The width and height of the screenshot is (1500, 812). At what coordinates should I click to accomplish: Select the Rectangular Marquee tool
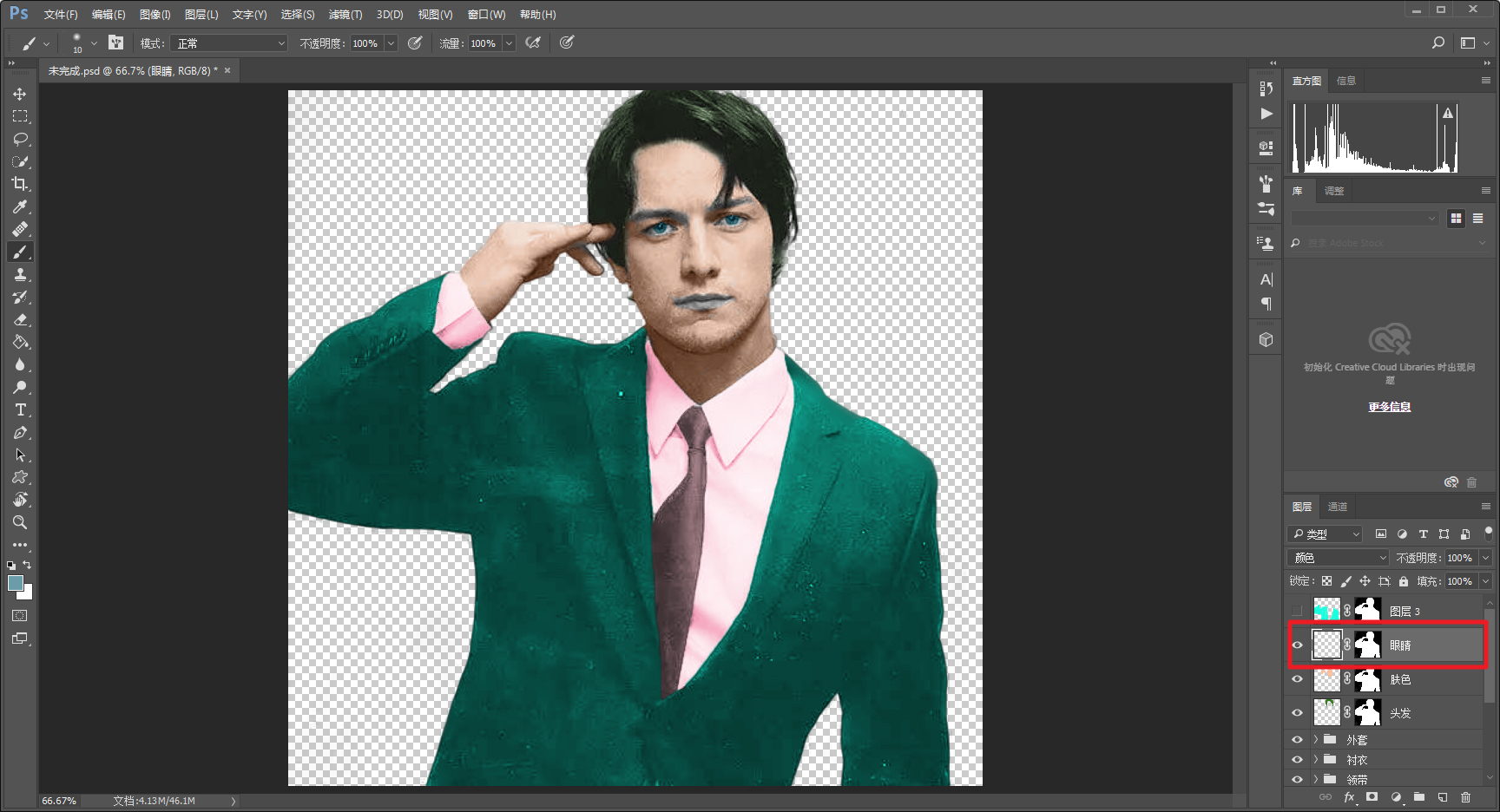tap(20, 116)
